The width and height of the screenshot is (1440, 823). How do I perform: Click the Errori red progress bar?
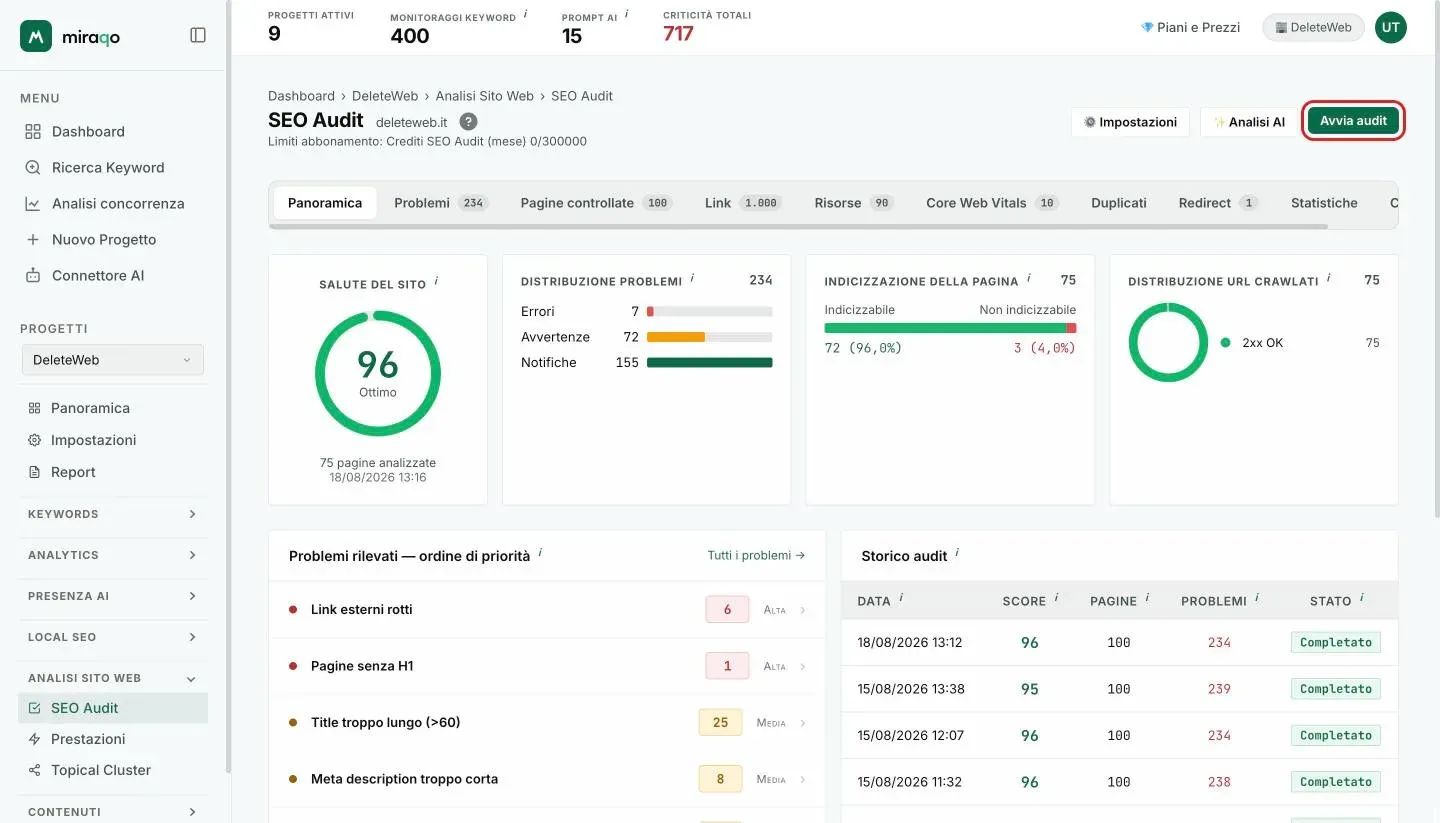[x=650, y=312]
